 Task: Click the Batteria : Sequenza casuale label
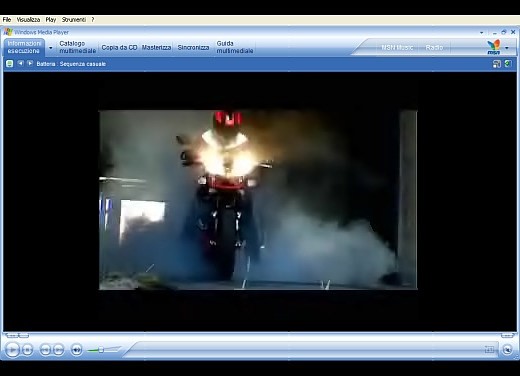(x=71, y=64)
